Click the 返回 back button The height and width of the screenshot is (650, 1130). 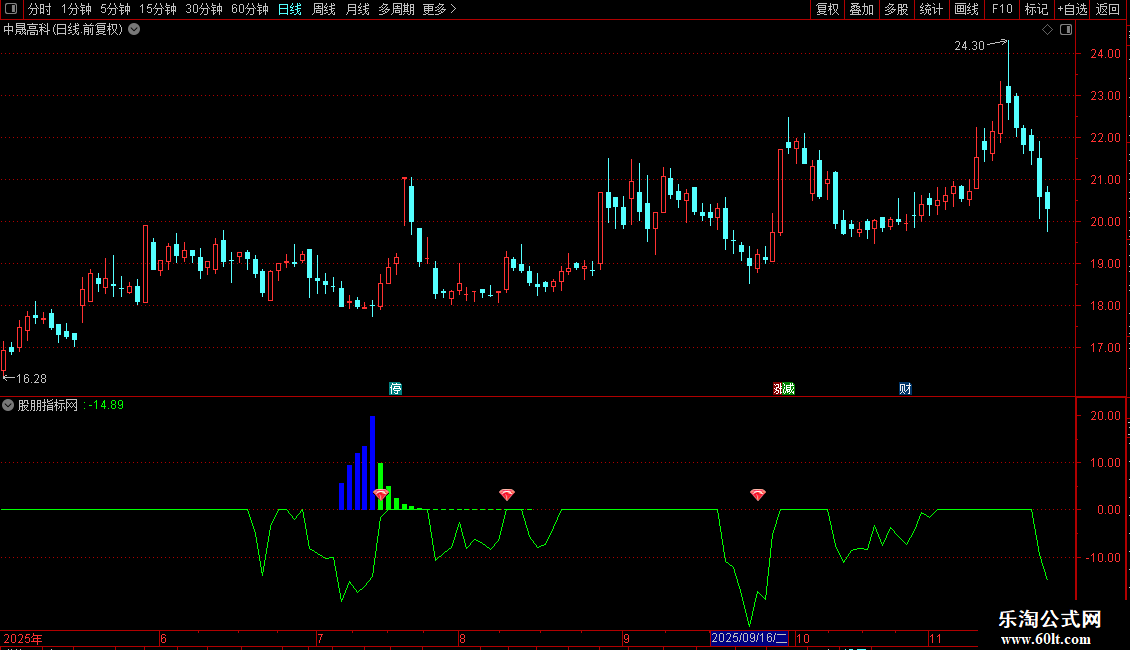[1108, 9]
